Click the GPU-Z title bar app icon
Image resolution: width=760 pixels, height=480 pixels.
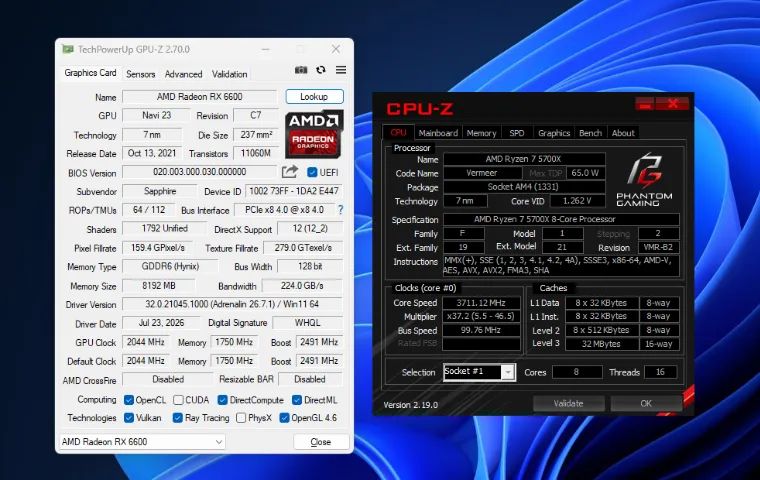point(68,49)
